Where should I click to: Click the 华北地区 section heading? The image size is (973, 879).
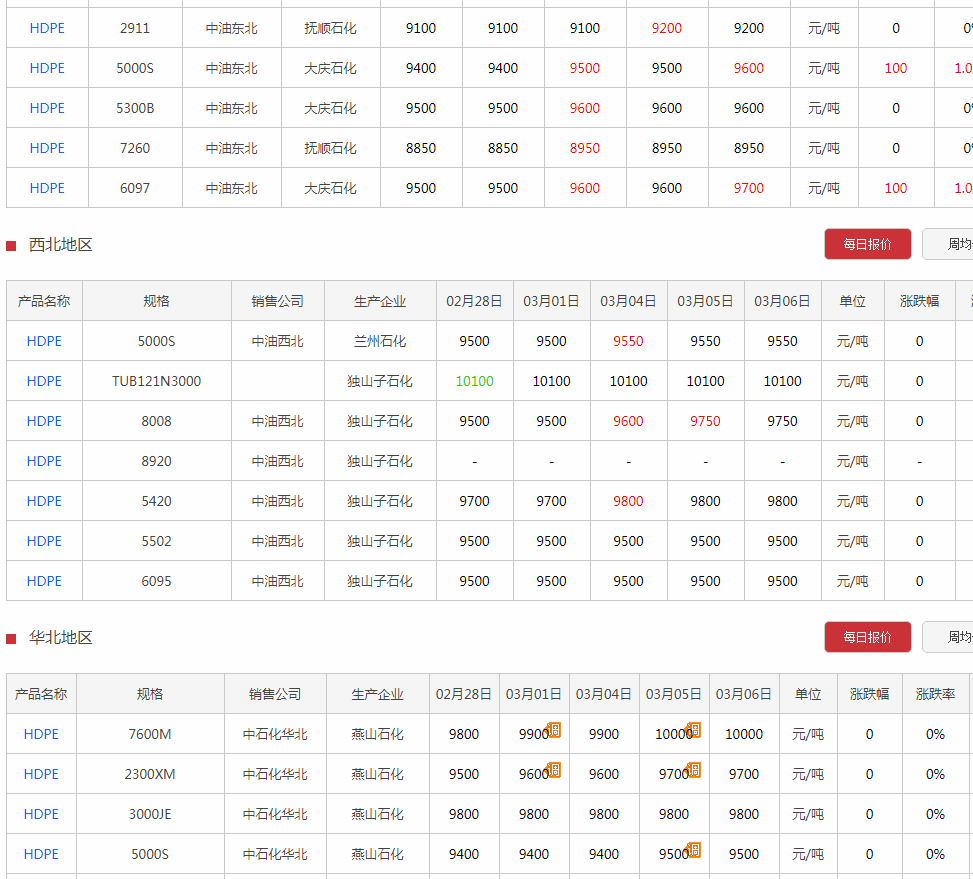point(61,638)
